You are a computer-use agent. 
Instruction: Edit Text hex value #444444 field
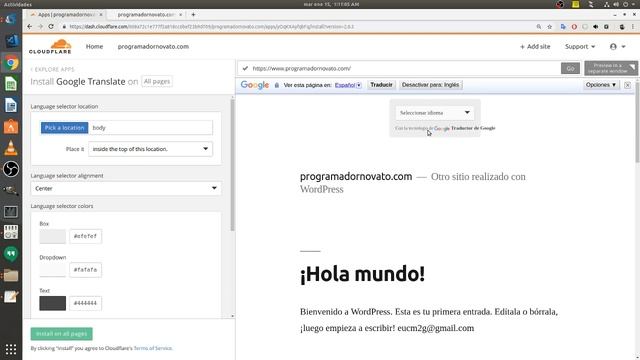pyautogui.click(x=86, y=303)
